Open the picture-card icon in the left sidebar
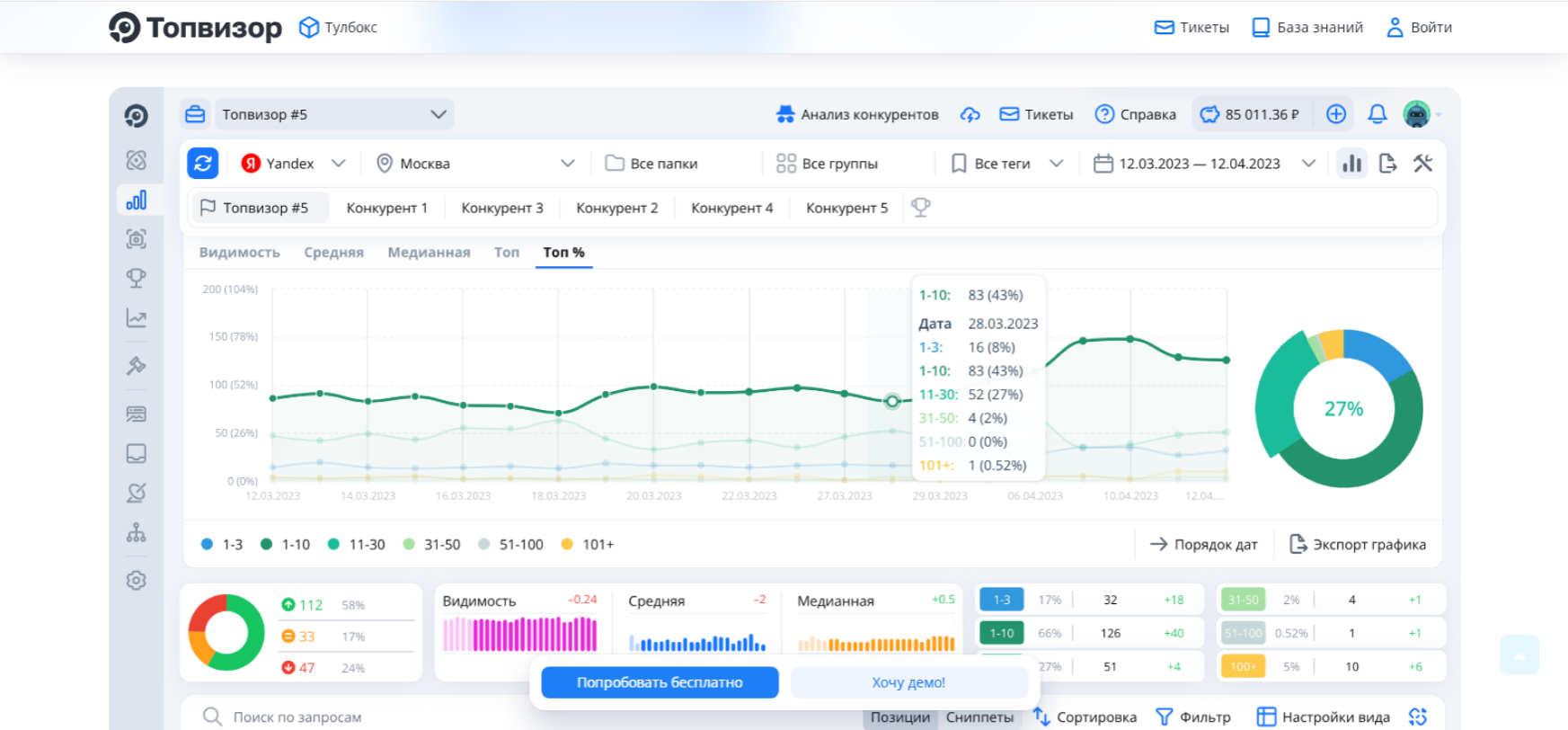 [x=137, y=414]
